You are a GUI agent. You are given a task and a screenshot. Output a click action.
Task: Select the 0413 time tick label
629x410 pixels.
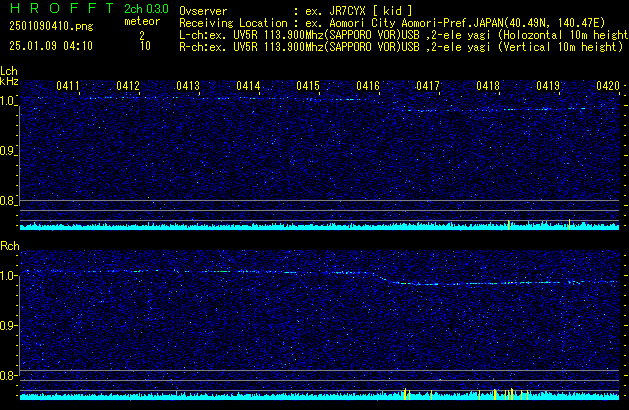188,86
